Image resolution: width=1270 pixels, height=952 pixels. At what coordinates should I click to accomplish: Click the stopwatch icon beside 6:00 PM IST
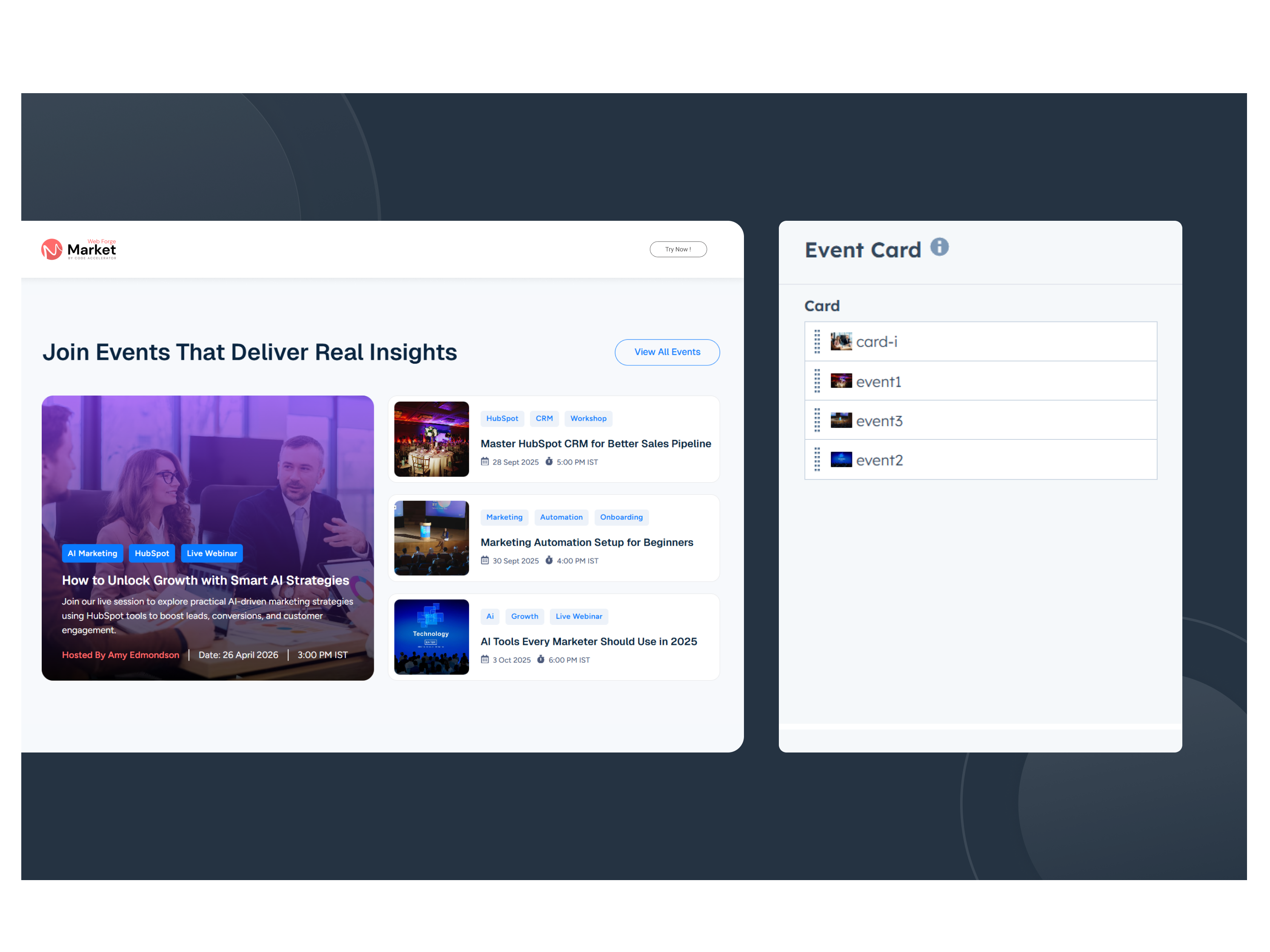pyautogui.click(x=540, y=659)
